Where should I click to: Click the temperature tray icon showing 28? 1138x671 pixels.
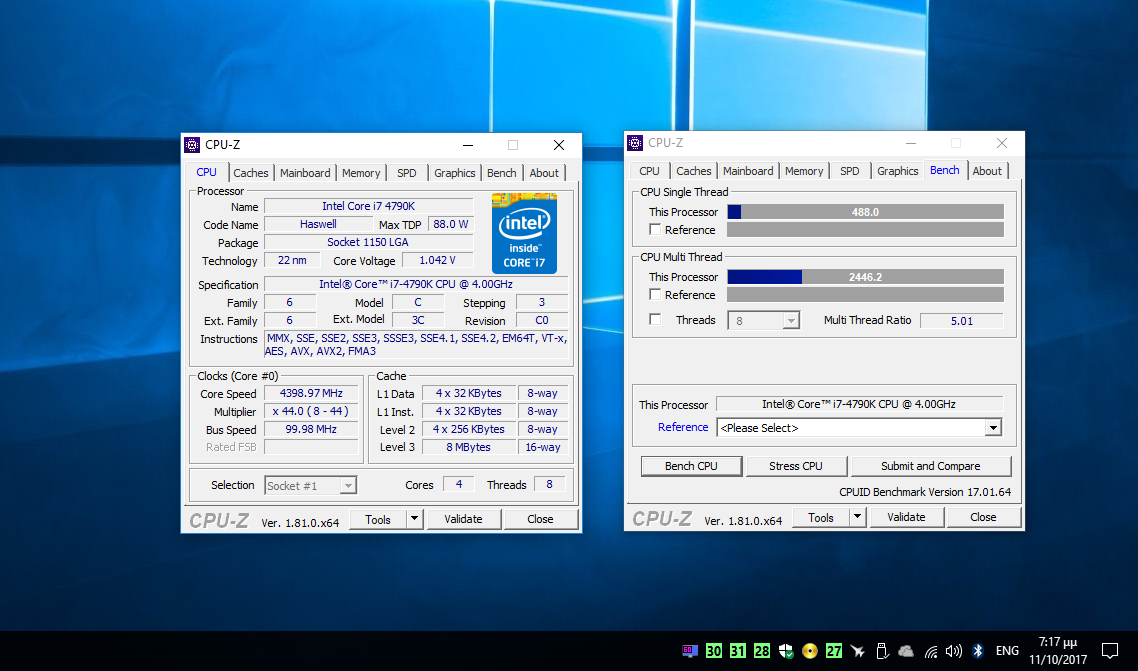point(761,651)
